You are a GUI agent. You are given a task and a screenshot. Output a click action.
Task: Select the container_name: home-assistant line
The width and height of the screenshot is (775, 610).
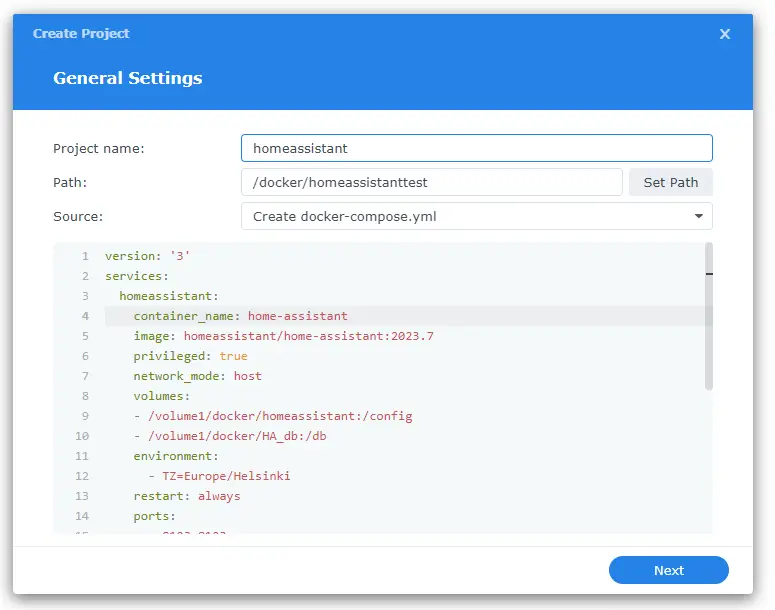(240, 316)
